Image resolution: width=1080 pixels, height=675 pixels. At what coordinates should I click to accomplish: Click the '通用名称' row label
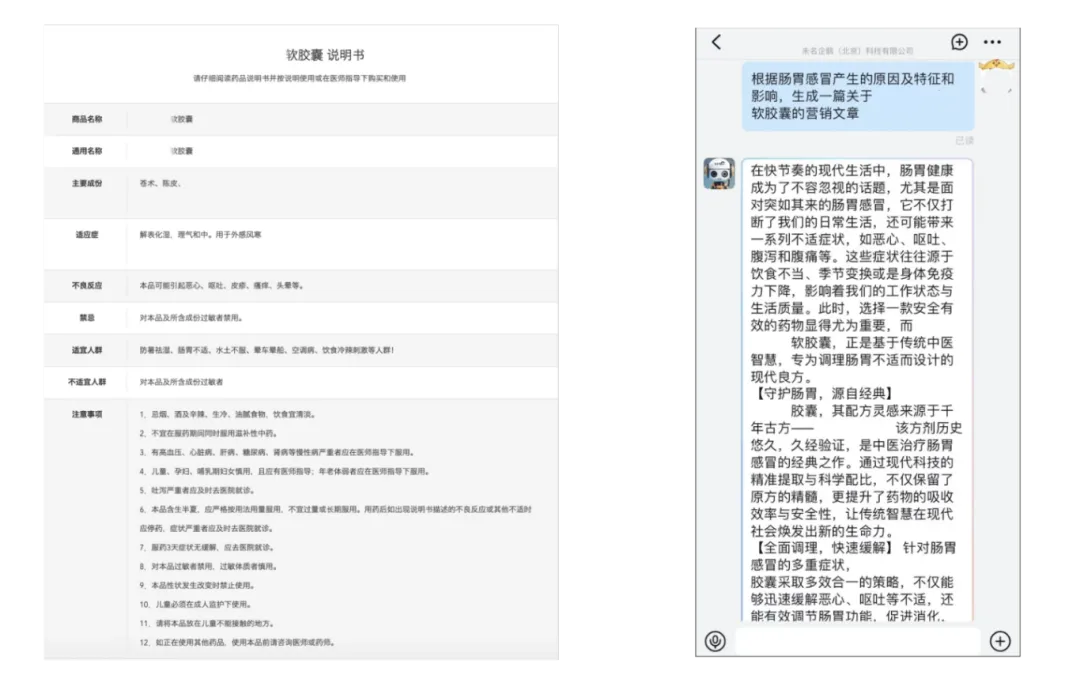[x=87, y=151]
